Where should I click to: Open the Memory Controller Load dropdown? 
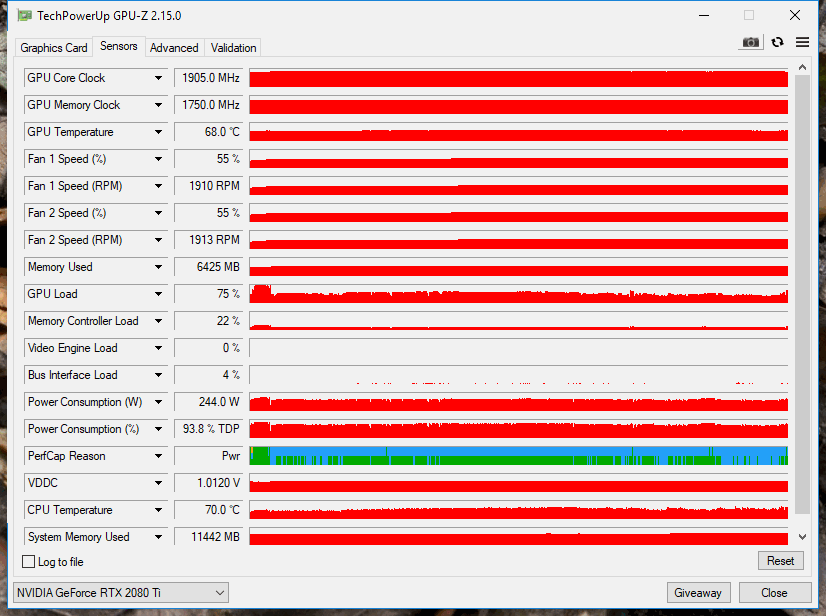point(158,321)
